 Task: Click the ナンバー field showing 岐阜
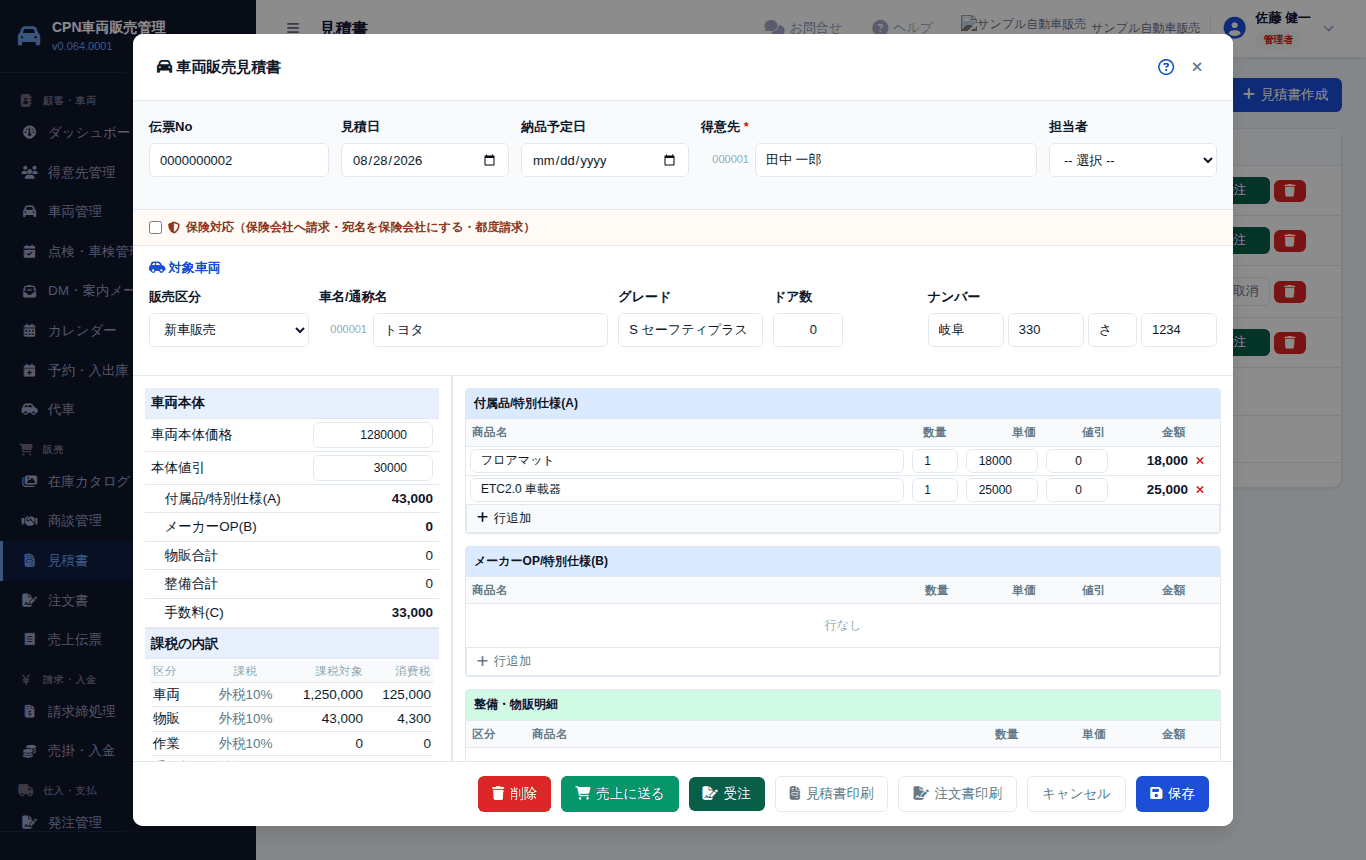pos(966,330)
